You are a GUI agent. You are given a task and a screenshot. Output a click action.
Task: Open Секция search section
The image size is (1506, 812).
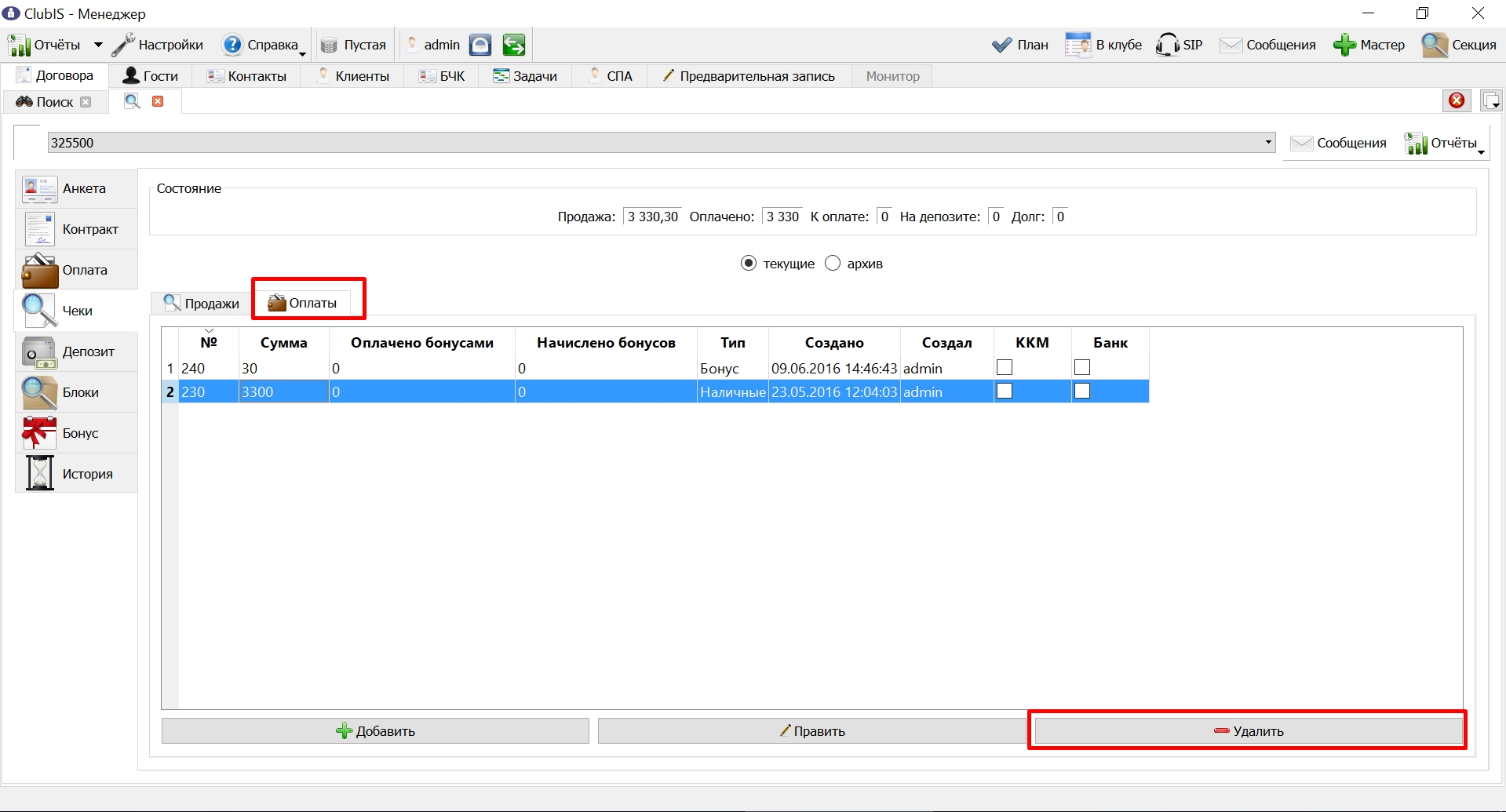[1459, 45]
